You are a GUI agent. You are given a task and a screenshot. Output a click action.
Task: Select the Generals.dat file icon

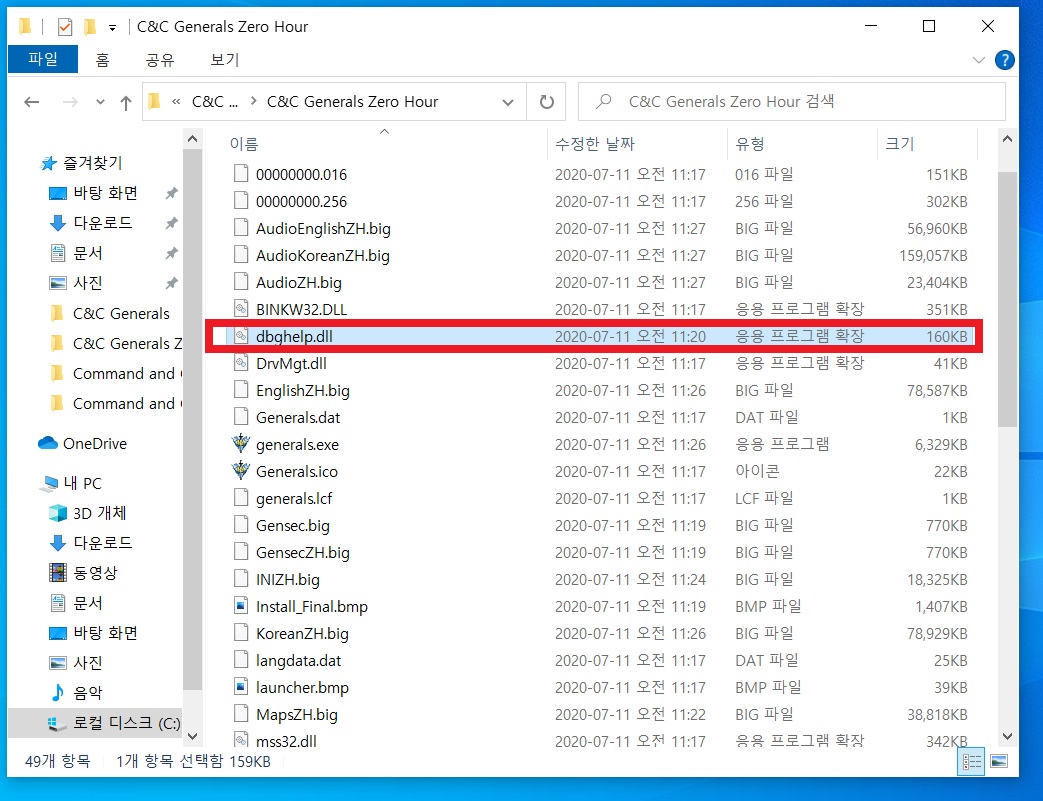pos(241,417)
